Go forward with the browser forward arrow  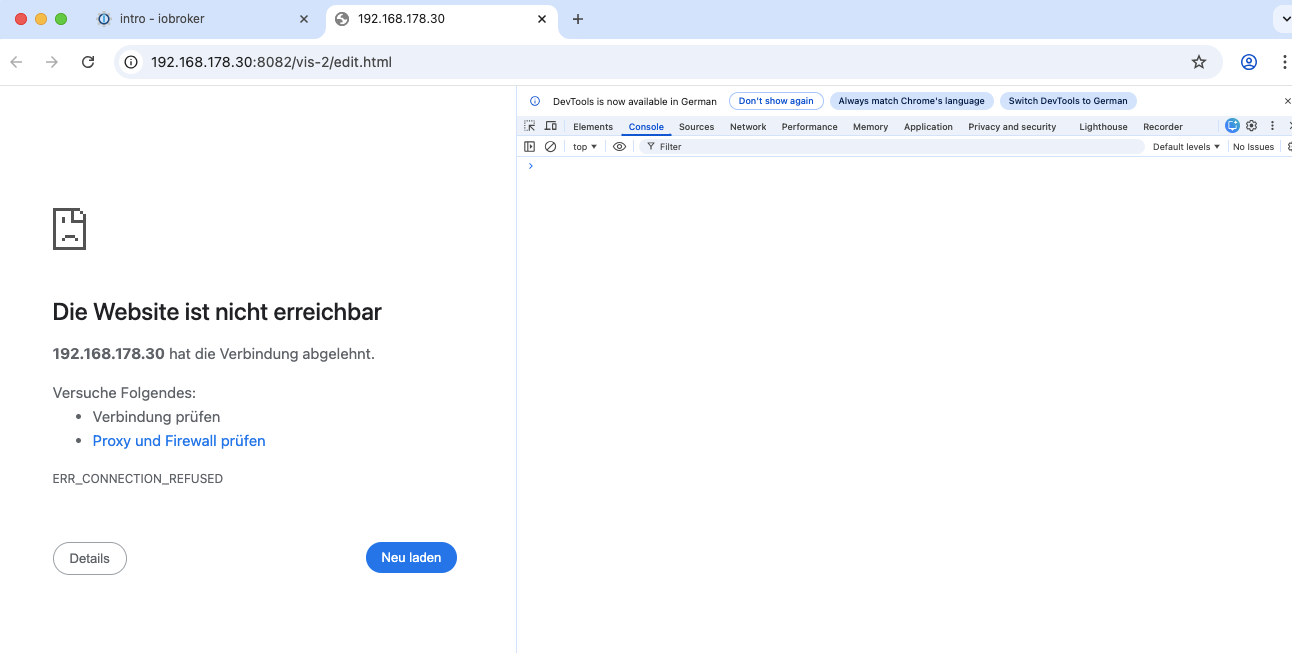click(x=52, y=62)
